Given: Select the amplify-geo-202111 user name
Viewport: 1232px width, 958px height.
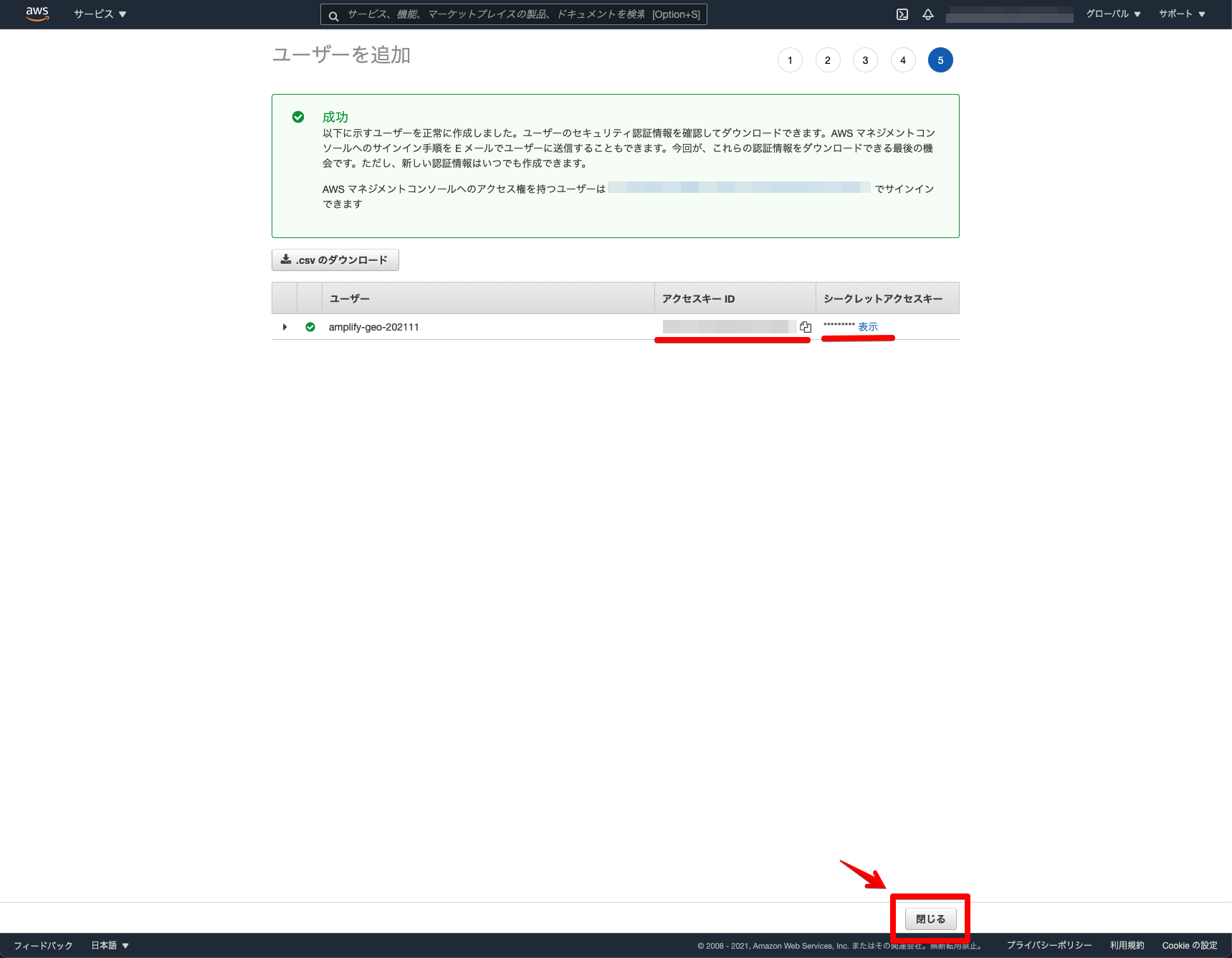Looking at the screenshot, I should (373, 327).
